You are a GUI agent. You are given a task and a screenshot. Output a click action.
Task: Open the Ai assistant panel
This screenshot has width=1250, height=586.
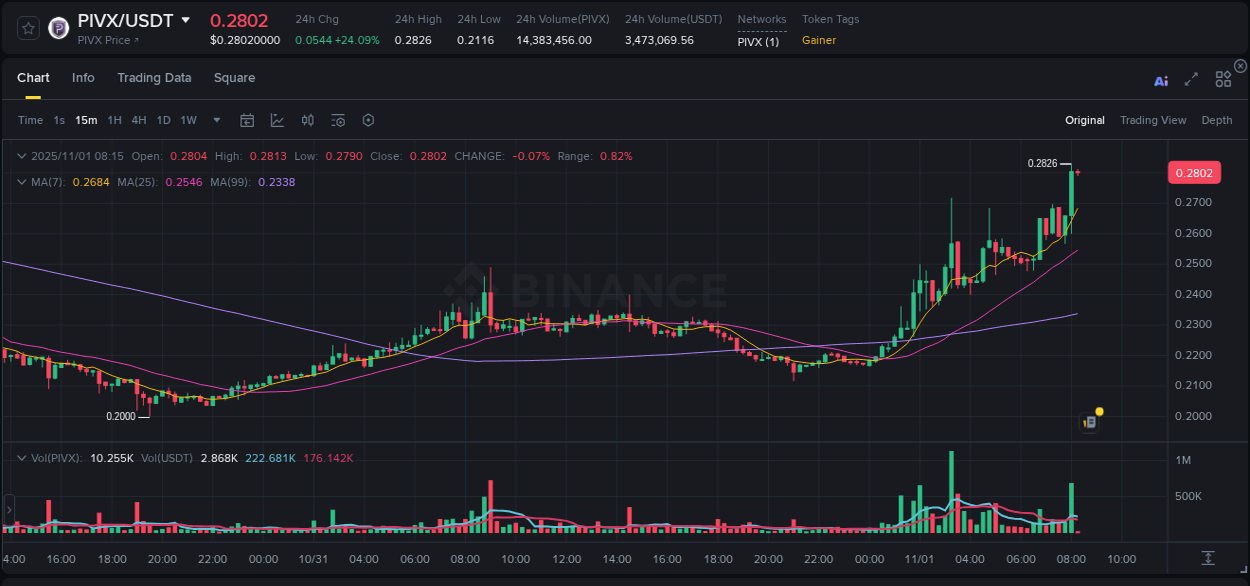coord(1160,80)
